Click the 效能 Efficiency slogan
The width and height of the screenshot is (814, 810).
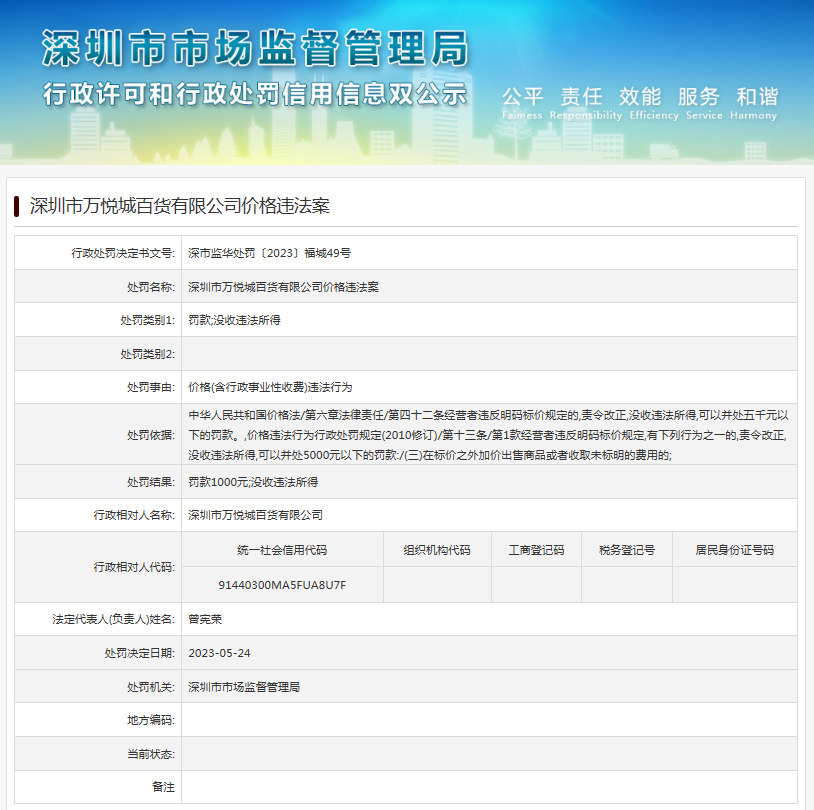(654, 103)
